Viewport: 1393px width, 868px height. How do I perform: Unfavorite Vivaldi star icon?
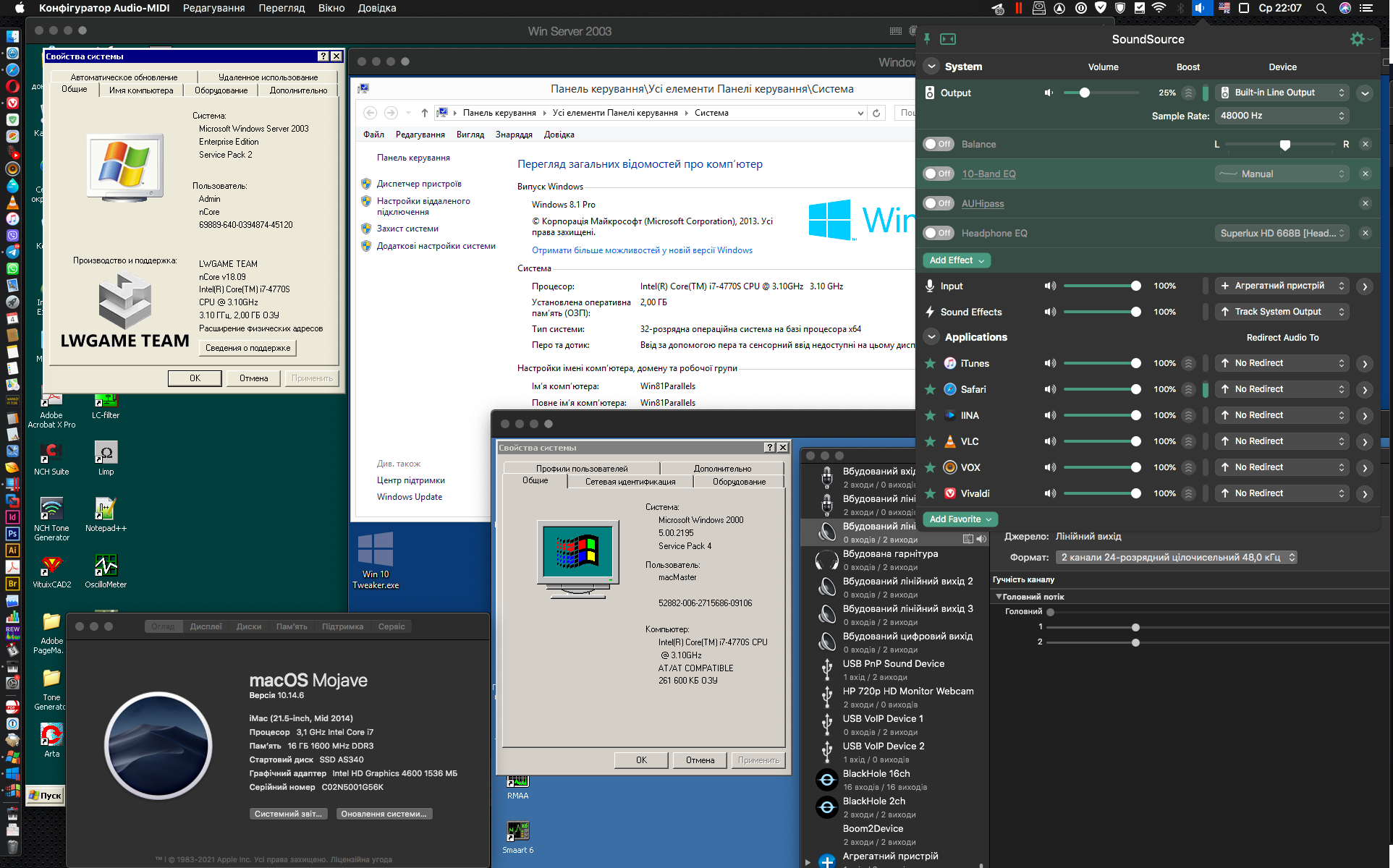(931, 493)
